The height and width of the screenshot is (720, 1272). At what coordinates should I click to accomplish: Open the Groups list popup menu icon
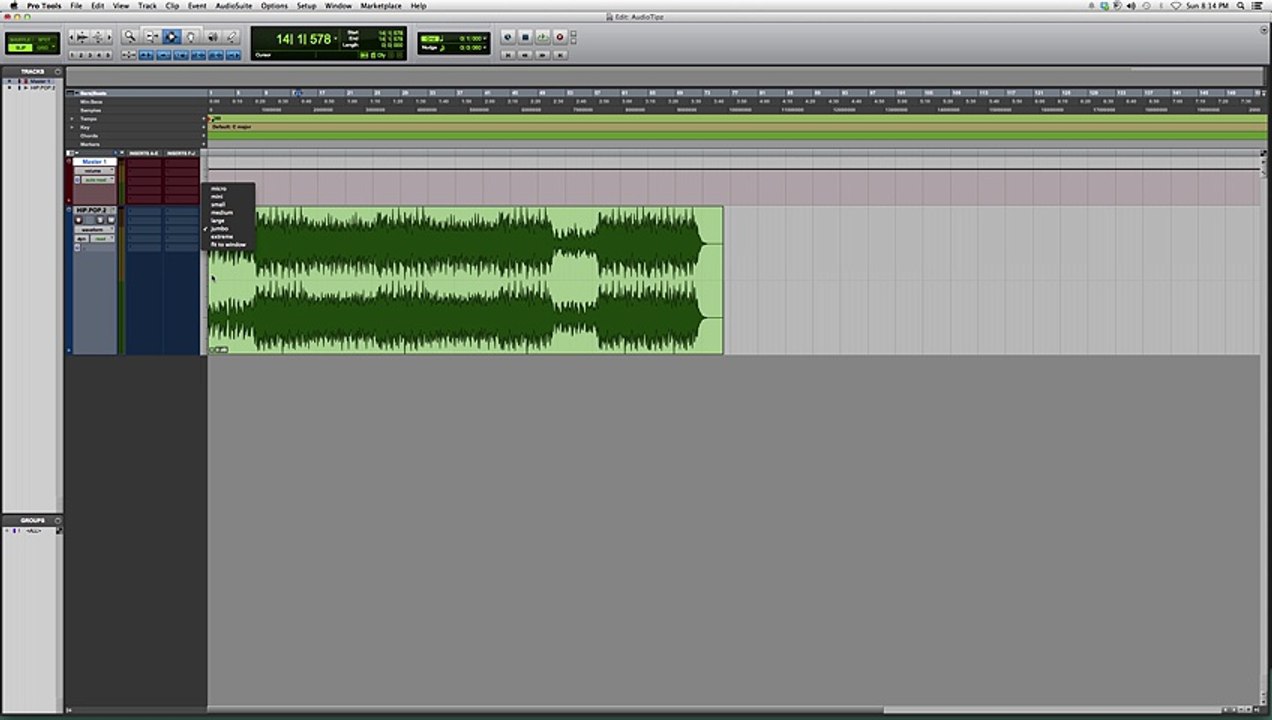coord(57,520)
